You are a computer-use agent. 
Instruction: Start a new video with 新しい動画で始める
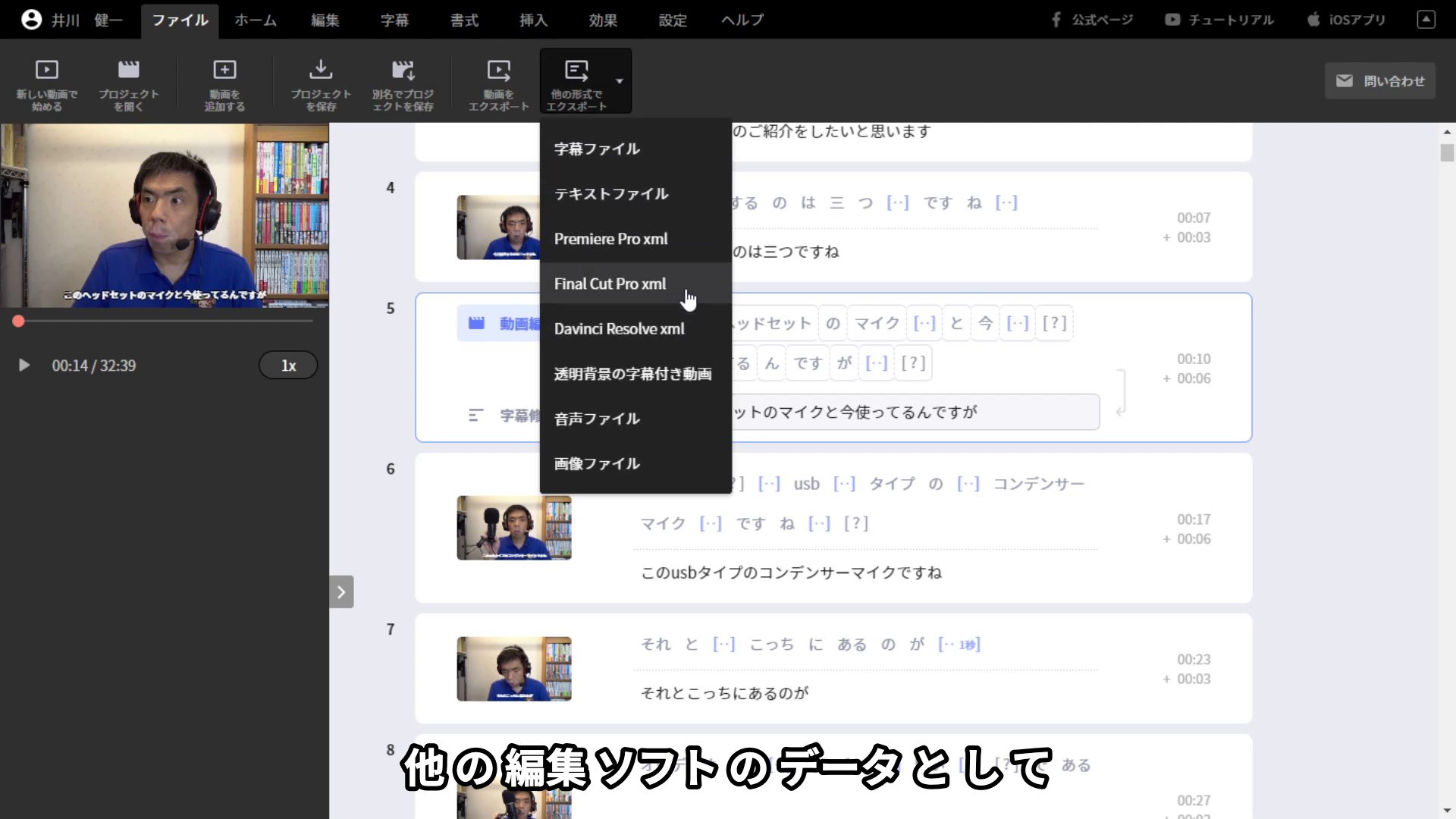[47, 85]
